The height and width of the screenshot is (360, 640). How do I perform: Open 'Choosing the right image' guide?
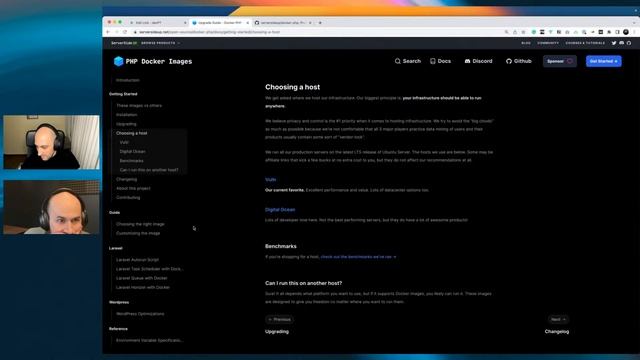tap(140, 224)
